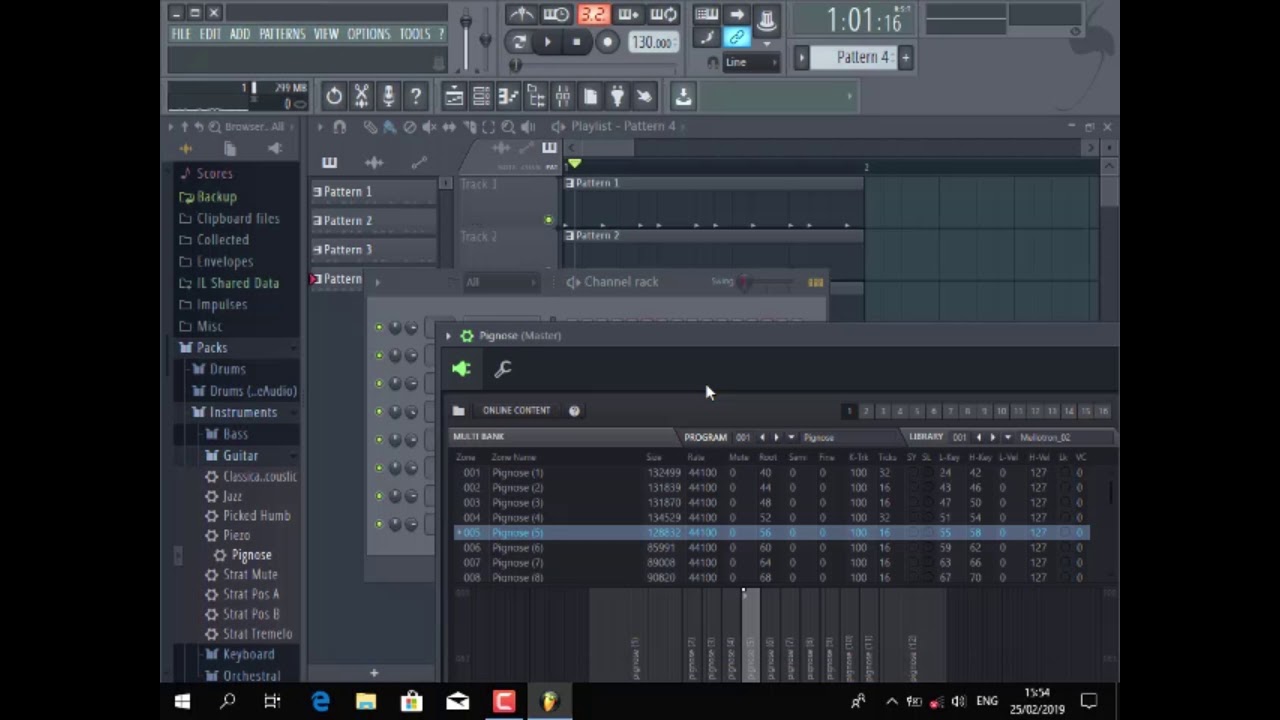Expand the Keyboard folder in browser

point(248,655)
